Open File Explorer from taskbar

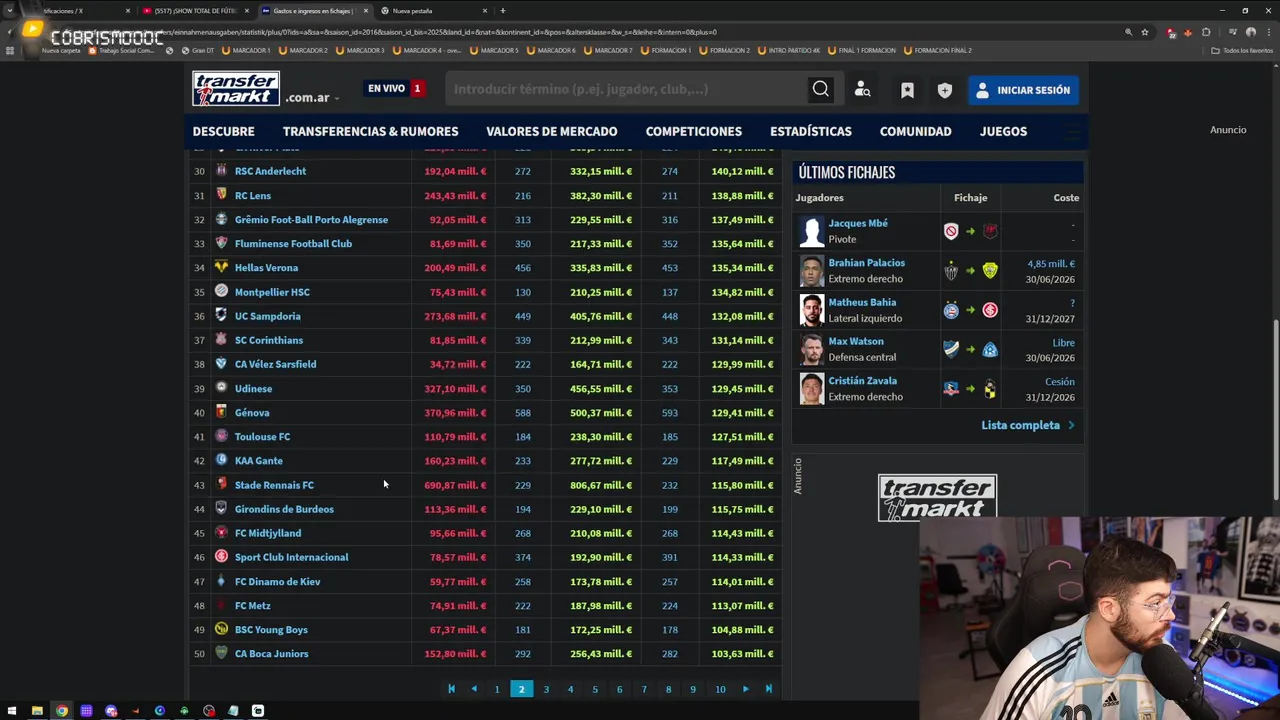[37, 711]
